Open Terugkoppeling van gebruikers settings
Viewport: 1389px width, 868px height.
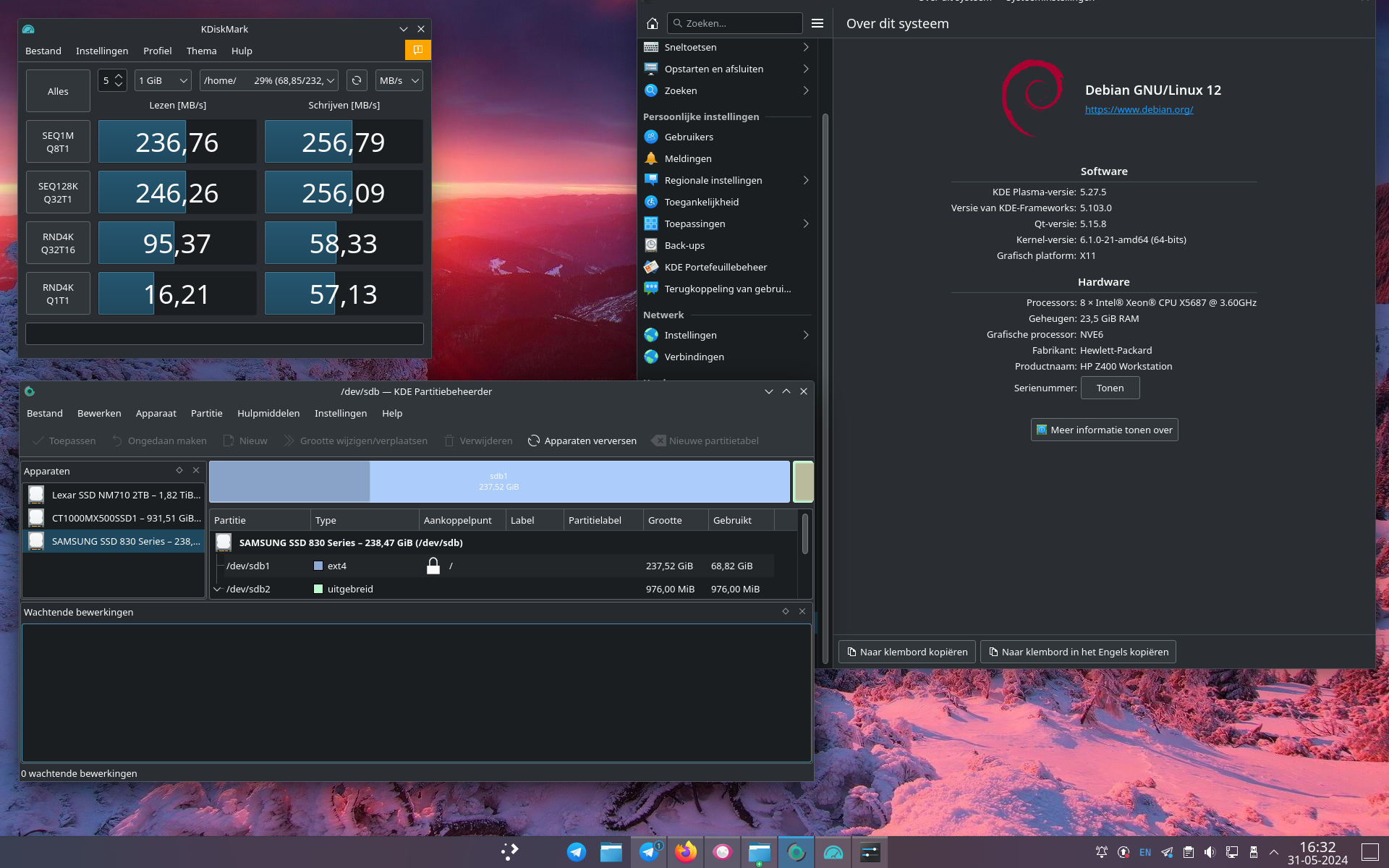click(726, 289)
